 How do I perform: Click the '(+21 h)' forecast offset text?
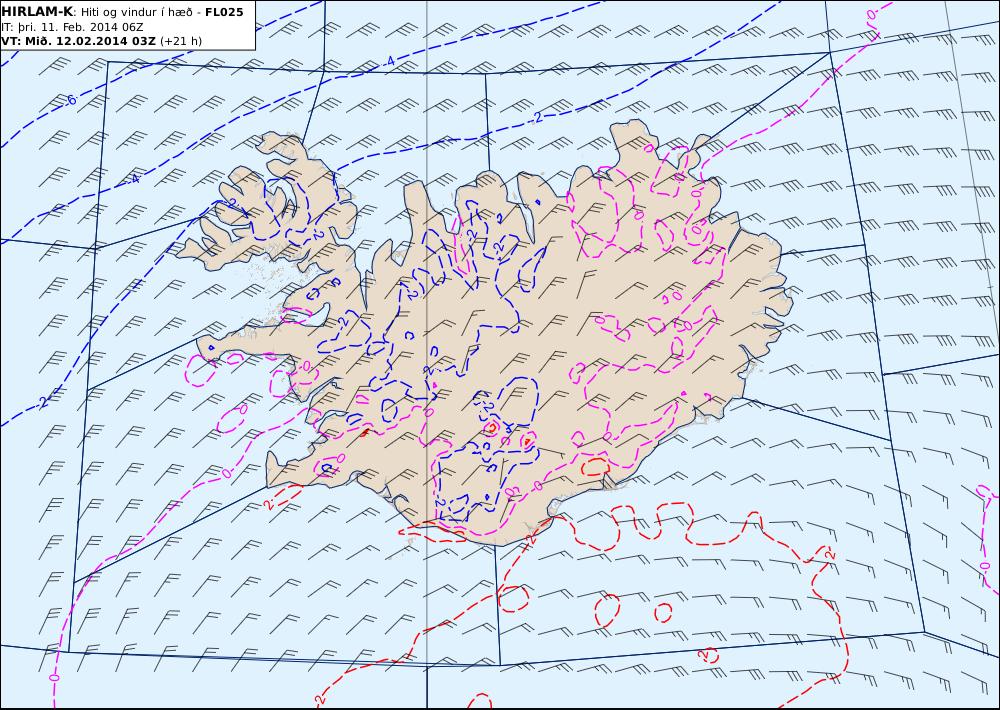coord(180,41)
